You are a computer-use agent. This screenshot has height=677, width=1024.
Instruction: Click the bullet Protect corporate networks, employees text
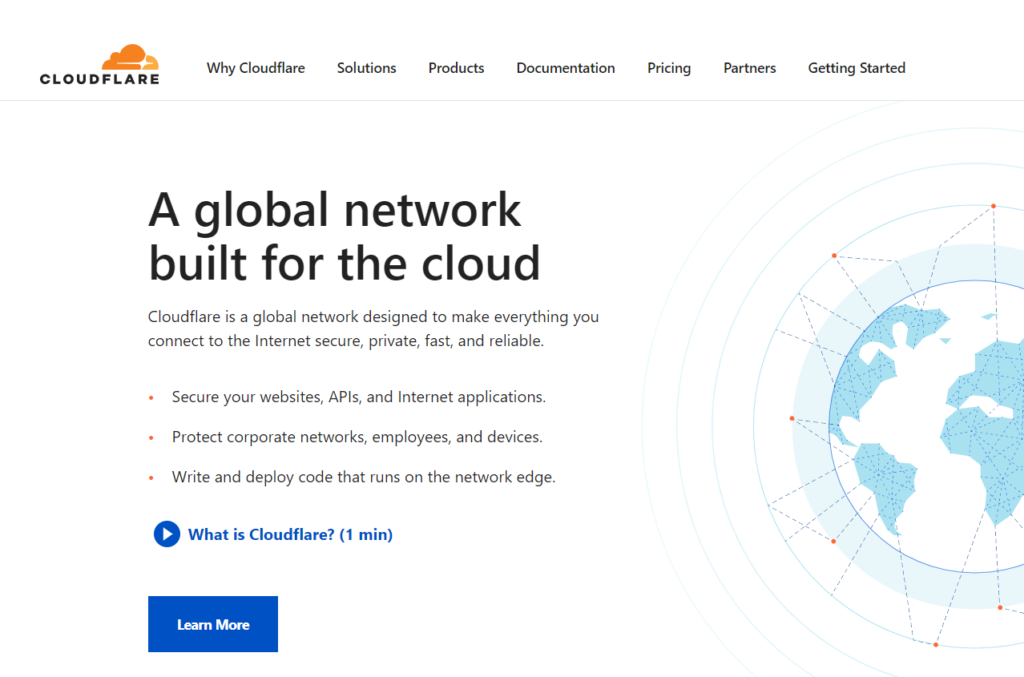[x=357, y=437]
